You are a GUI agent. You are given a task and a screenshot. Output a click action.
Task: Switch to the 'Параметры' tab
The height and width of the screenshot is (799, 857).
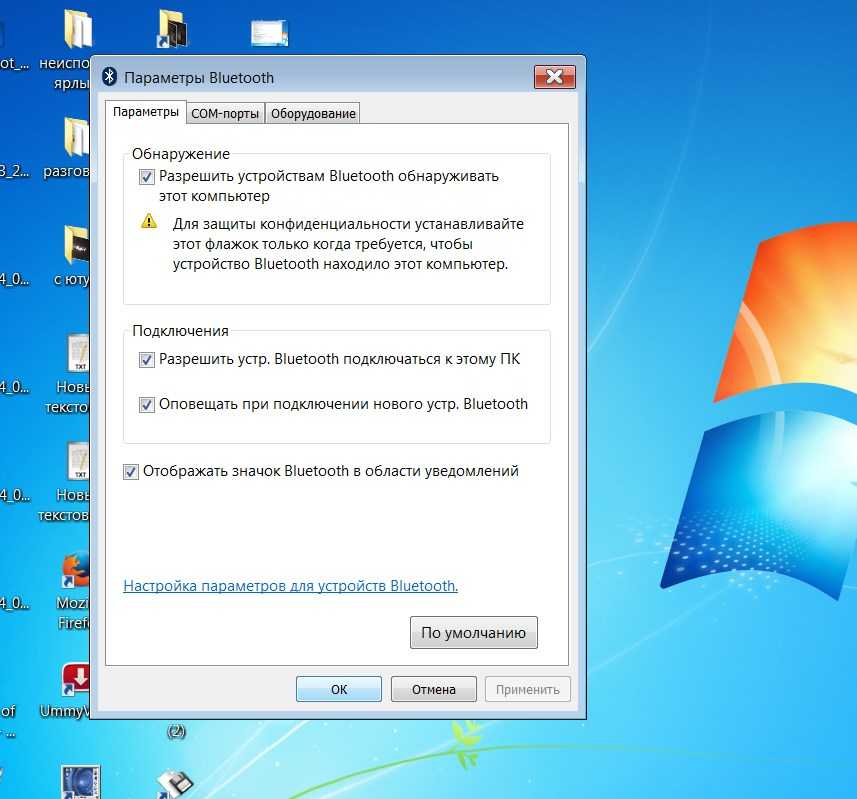pos(145,112)
